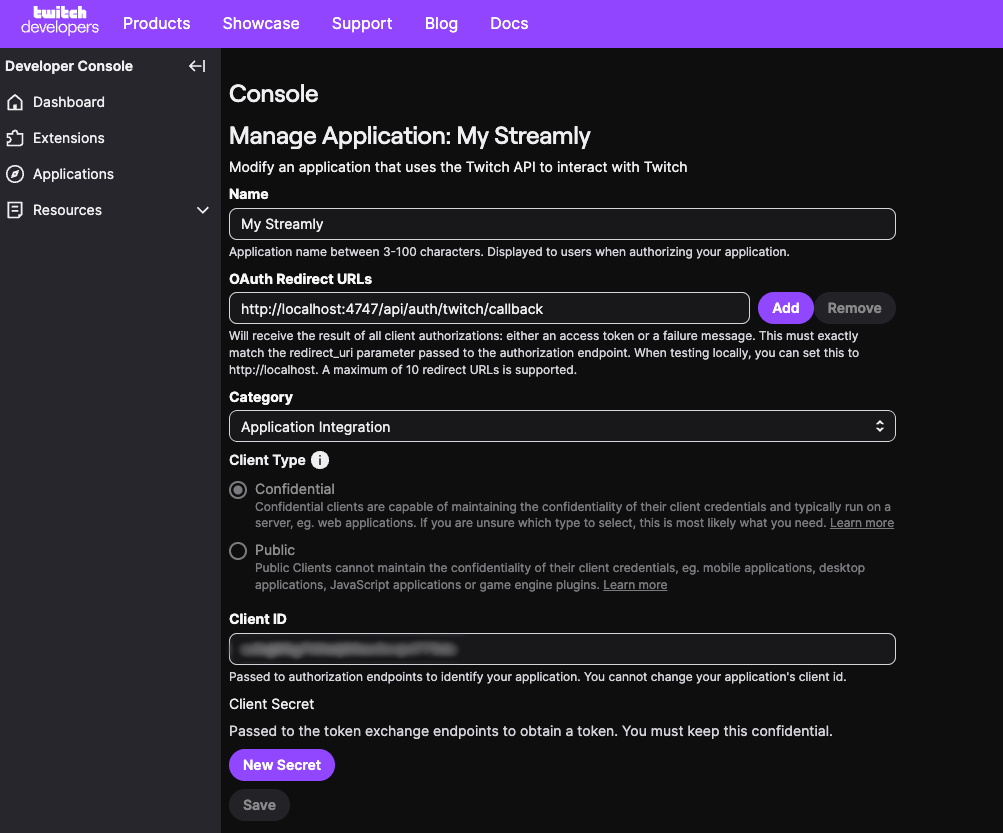Go to the Blog

[x=441, y=24]
